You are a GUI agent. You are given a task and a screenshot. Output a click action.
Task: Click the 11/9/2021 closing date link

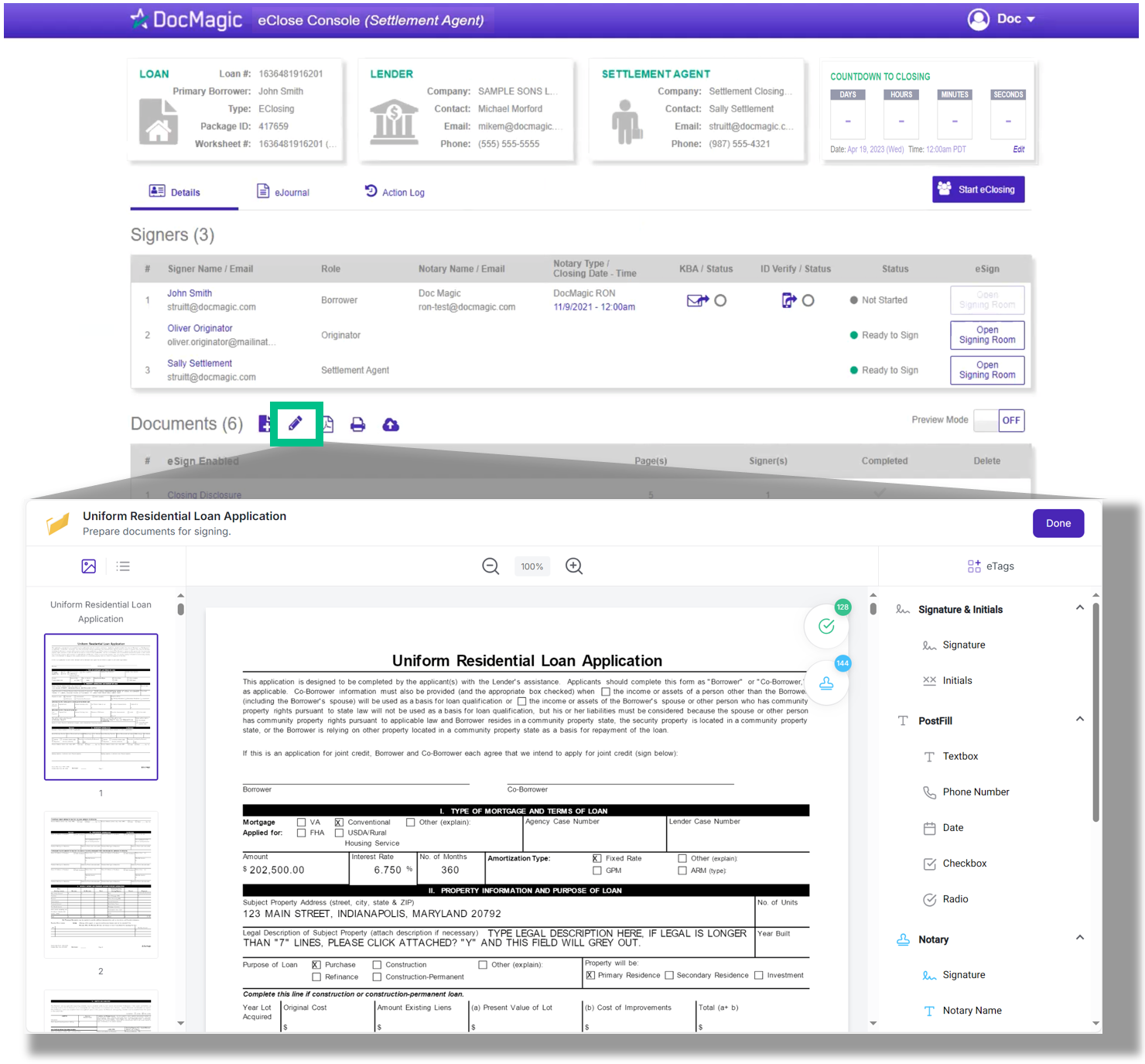pos(594,307)
